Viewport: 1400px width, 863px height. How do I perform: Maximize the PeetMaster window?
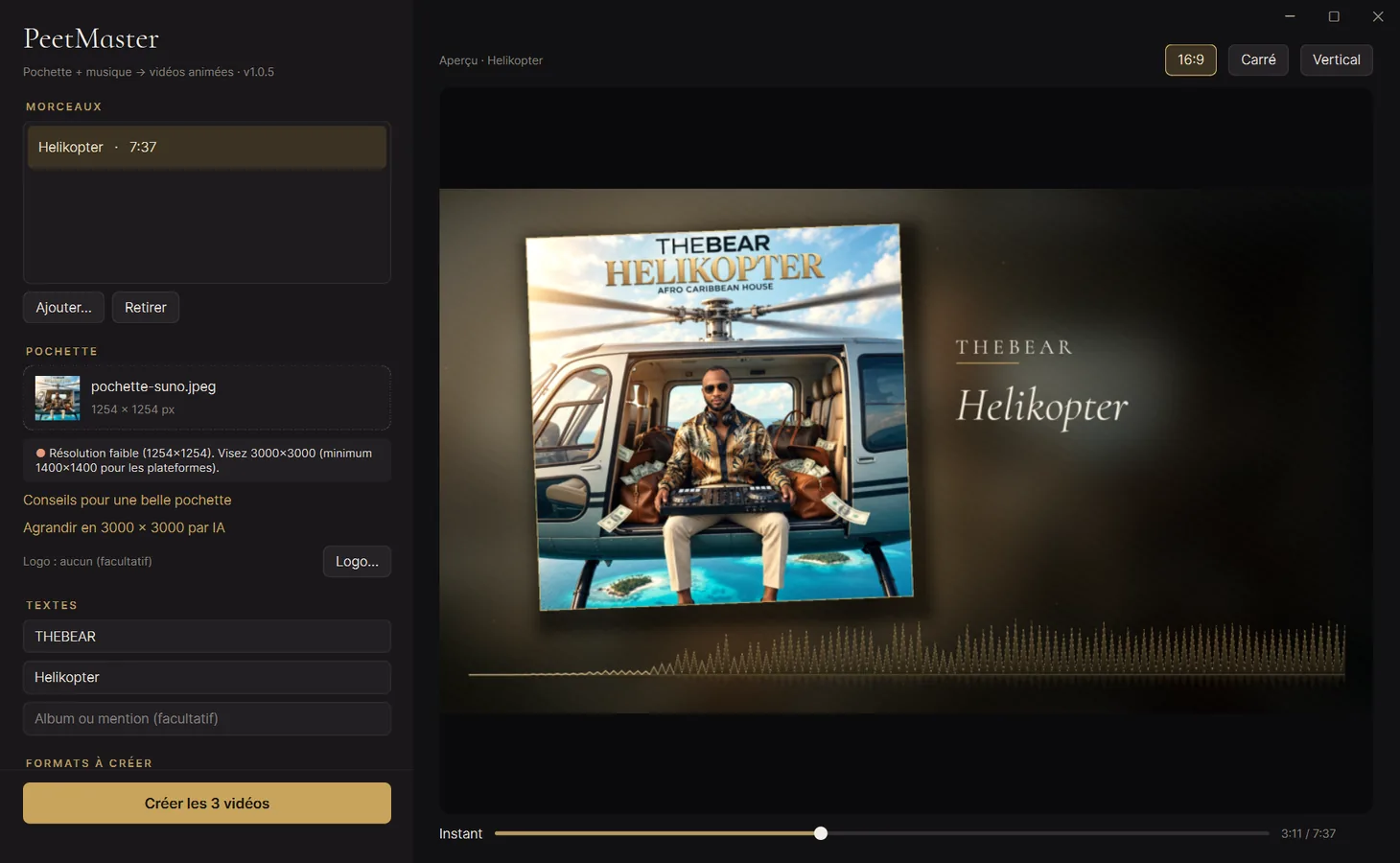(x=1334, y=16)
